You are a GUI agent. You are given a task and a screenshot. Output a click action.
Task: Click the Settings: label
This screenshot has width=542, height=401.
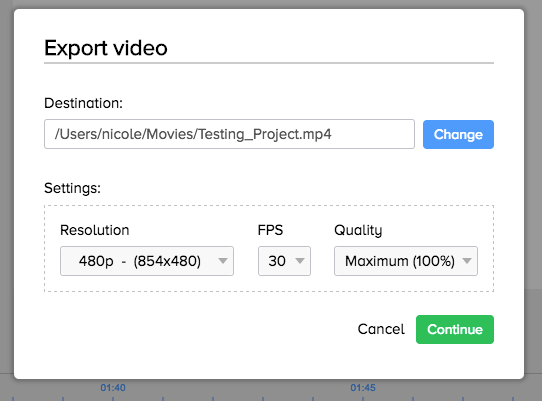click(x=72, y=188)
